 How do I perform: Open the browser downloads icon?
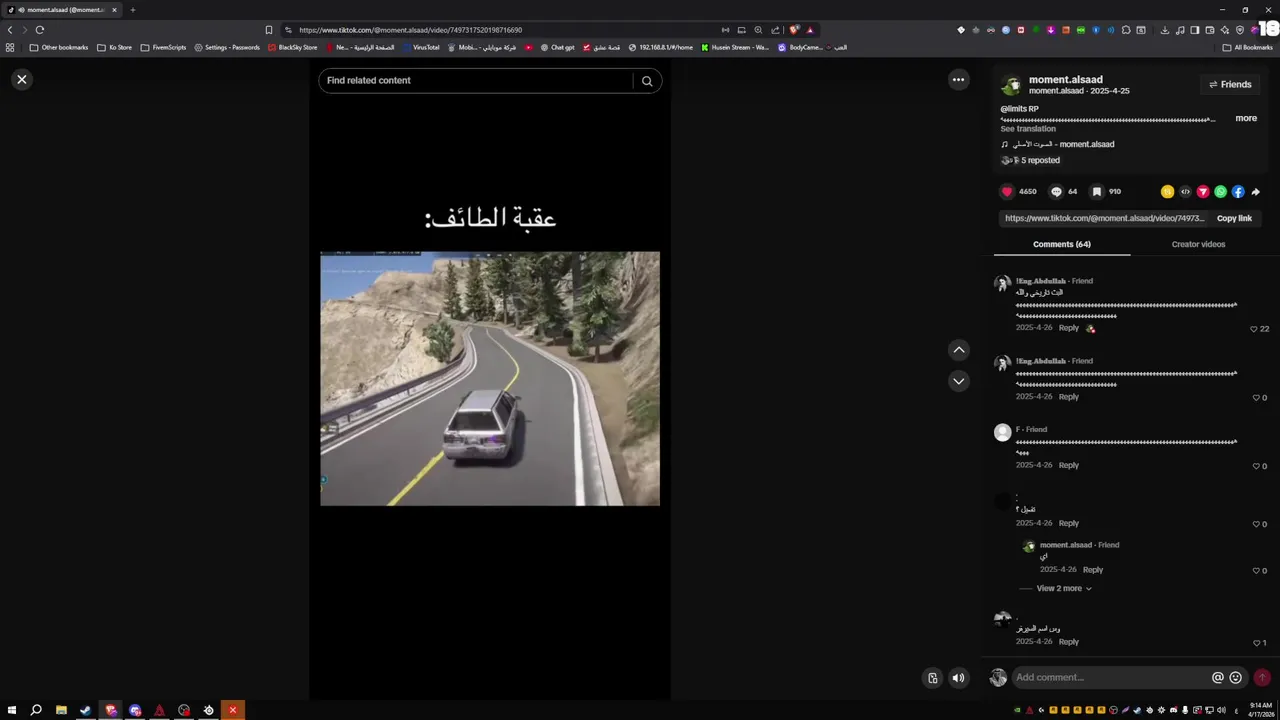[x=1165, y=30]
